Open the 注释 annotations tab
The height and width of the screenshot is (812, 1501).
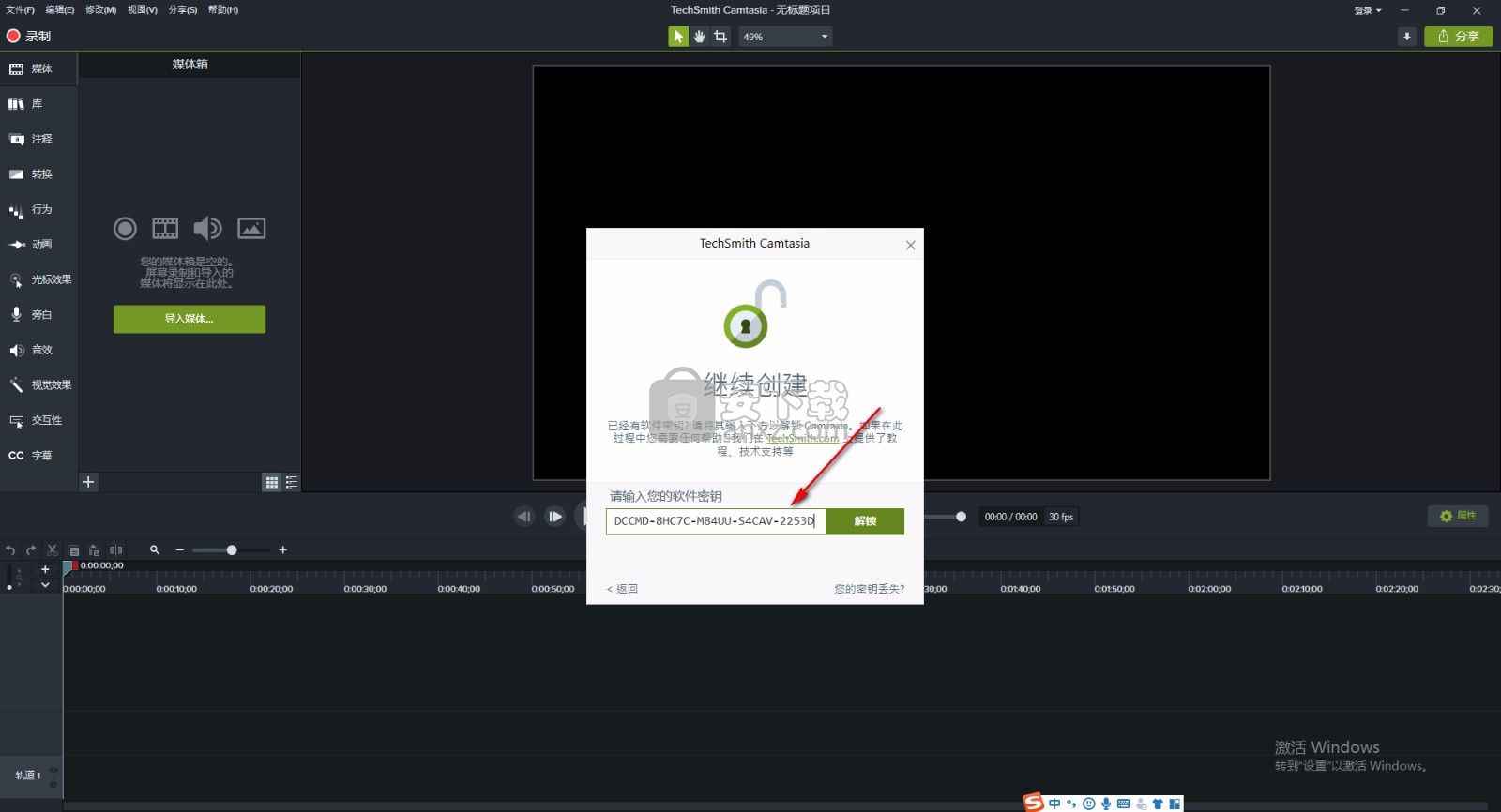pos(38,139)
